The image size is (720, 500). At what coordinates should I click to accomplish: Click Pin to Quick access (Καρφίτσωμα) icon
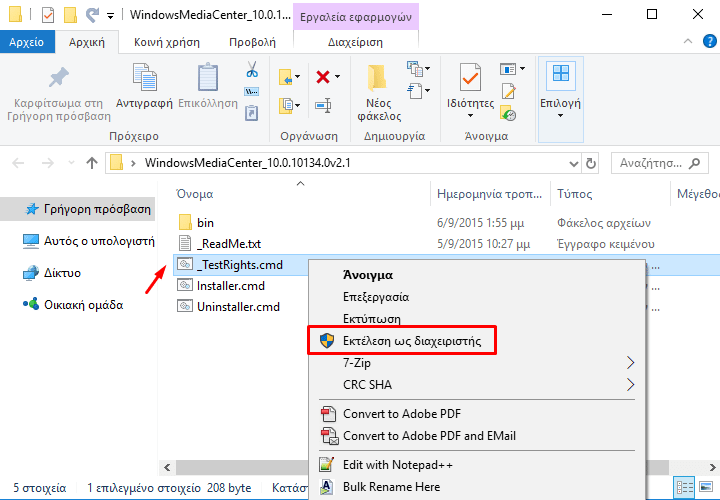tap(59, 78)
